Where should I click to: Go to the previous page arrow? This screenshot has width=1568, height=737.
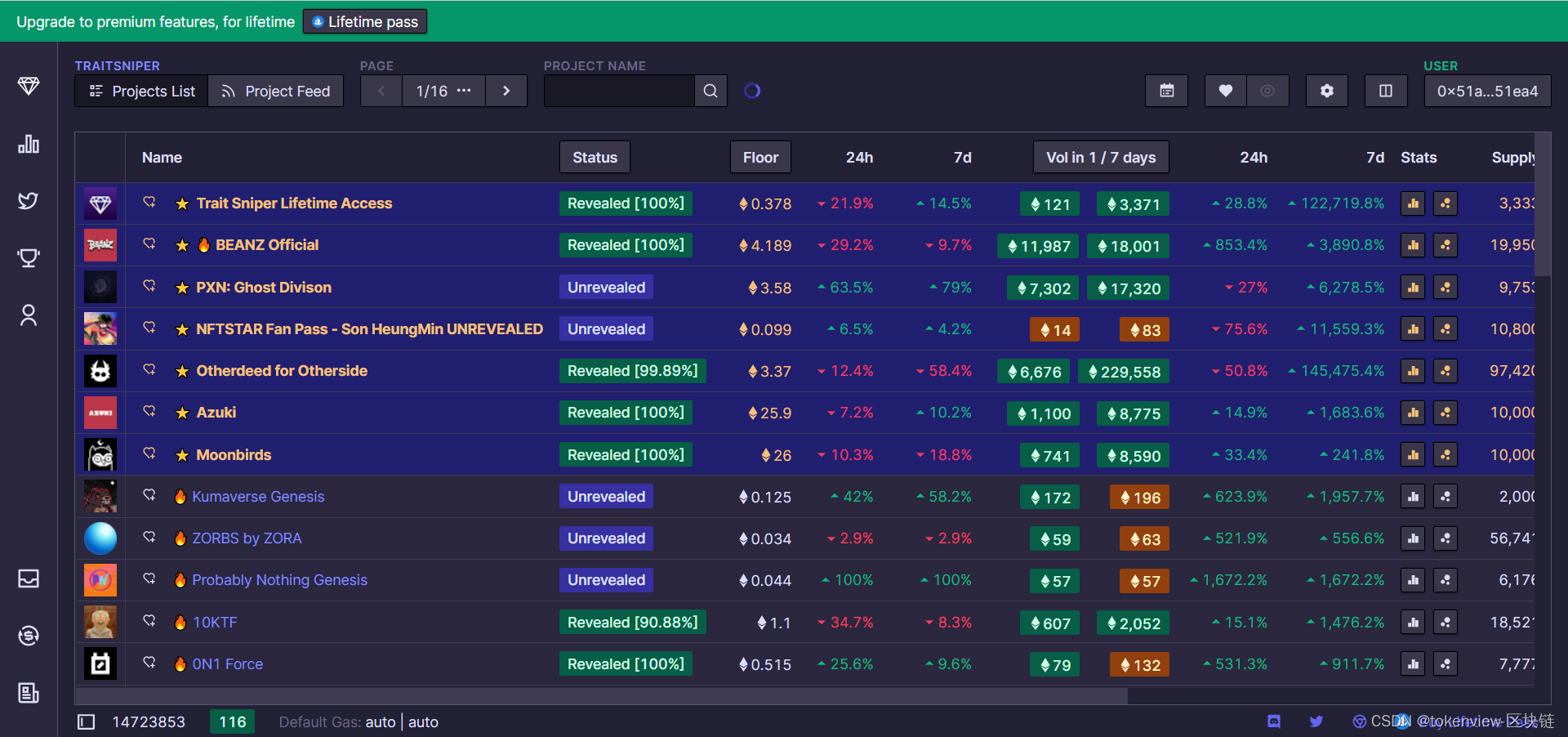point(381,91)
